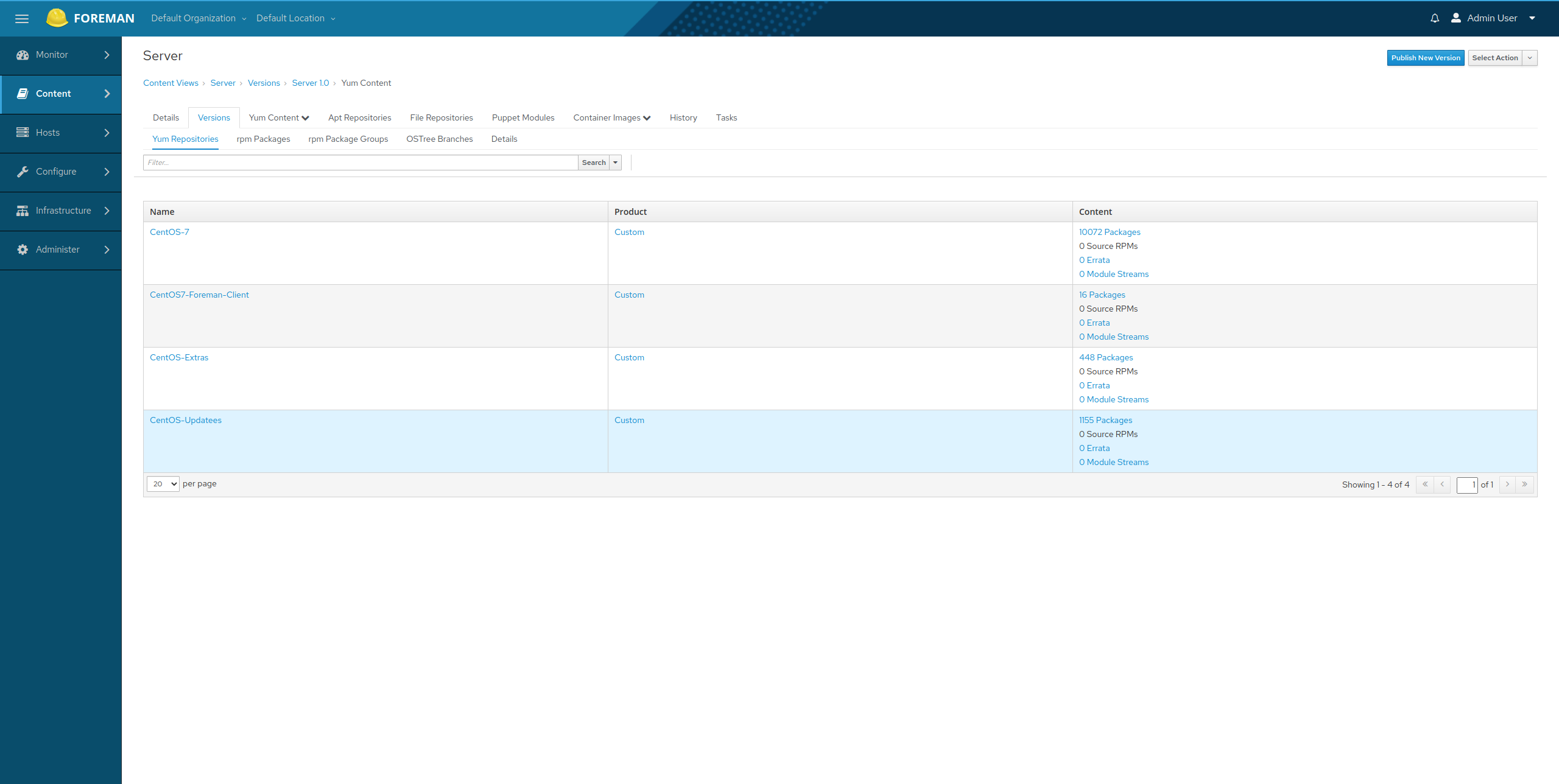The image size is (1559, 784).
Task: Click the Monitor dashboard icon
Action: tap(23, 55)
